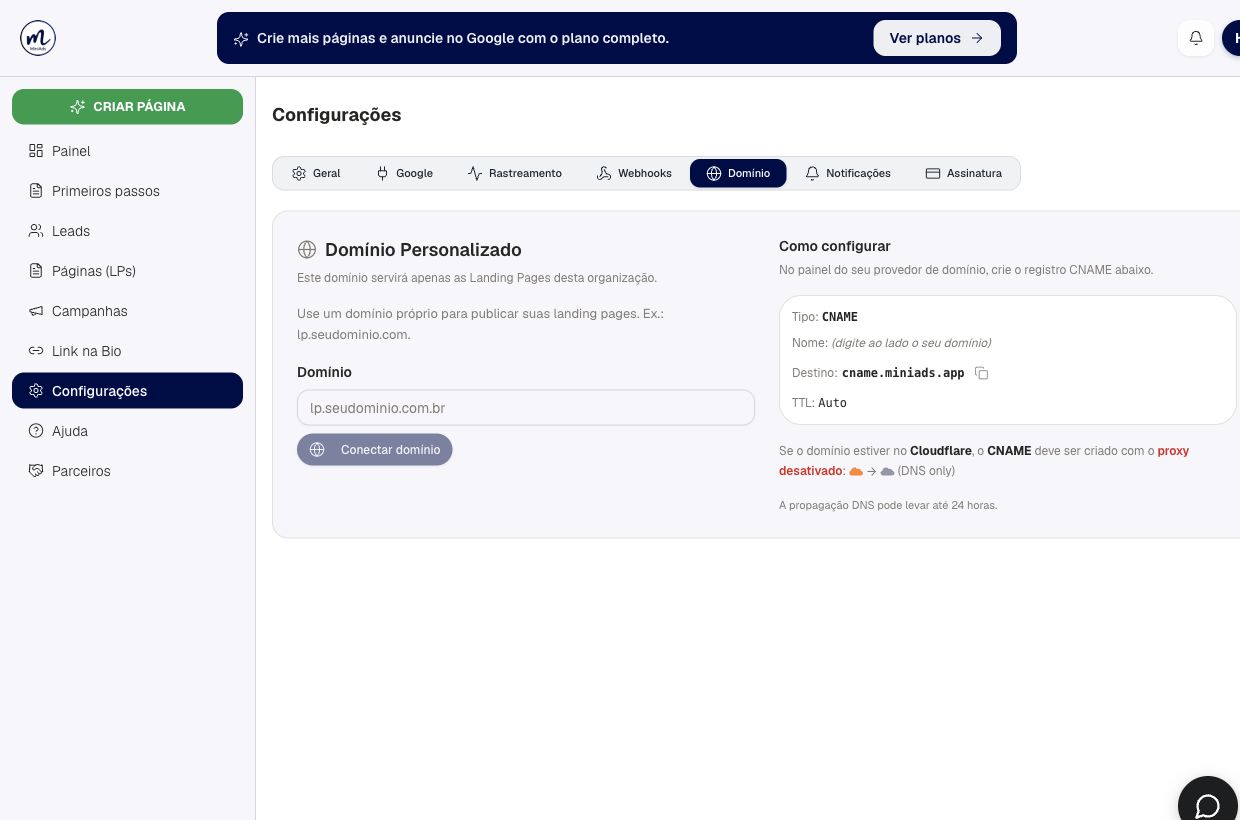Click the Parceiros handshake icon
1240x820 pixels.
tap(36, 471)
